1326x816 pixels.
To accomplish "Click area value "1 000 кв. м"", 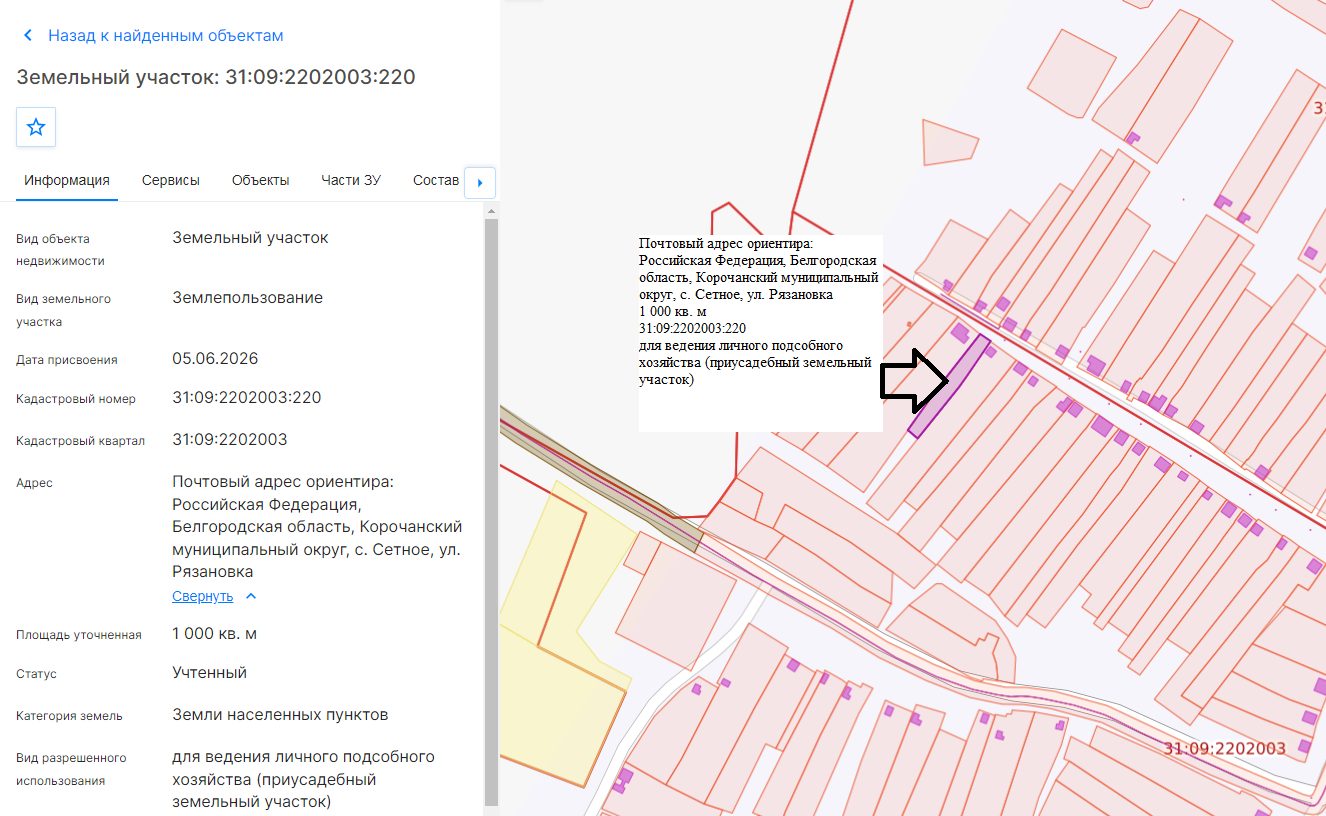I will (x=215, y=634).
